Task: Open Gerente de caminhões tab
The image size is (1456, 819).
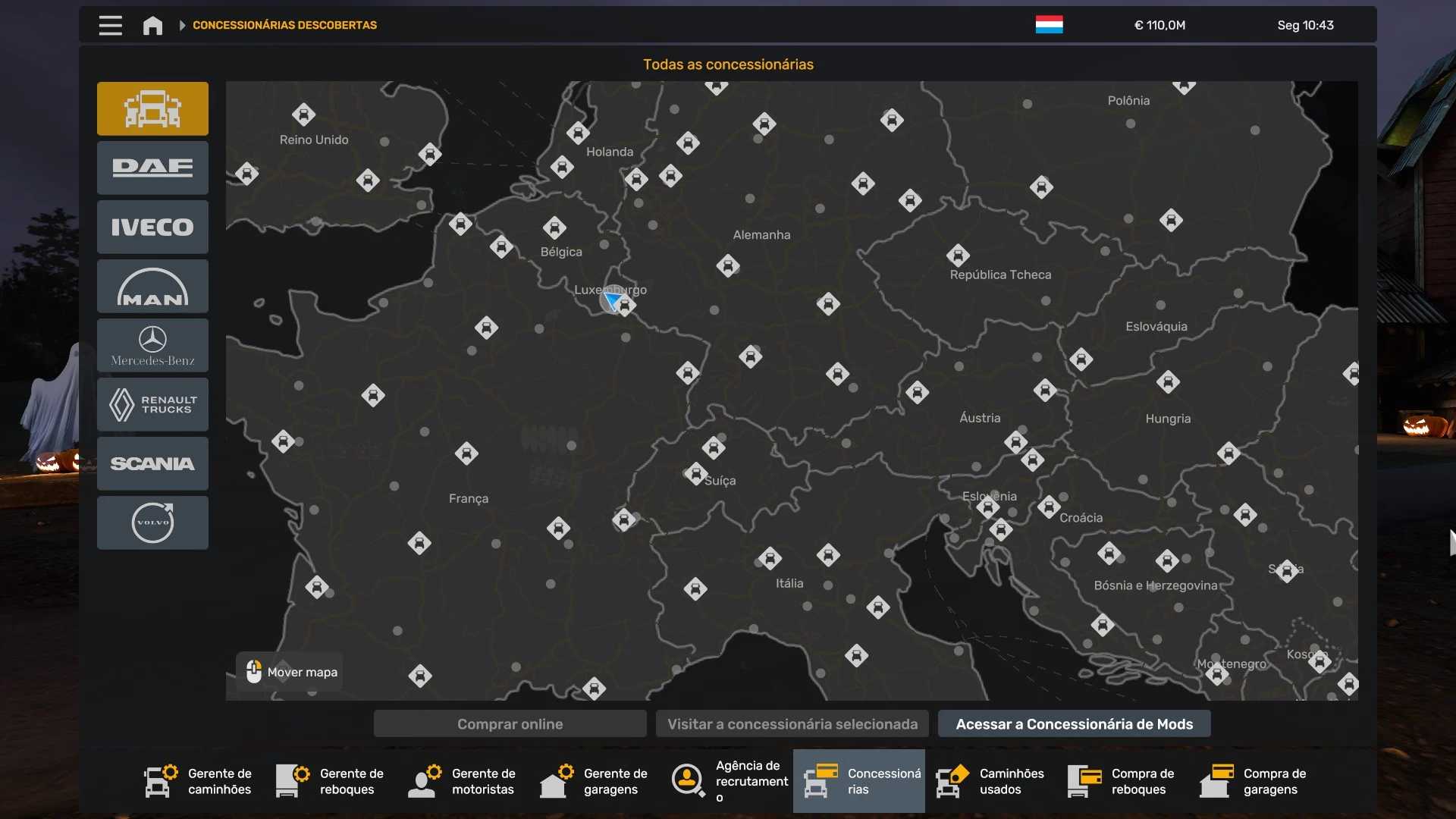Action: [199, 781]
